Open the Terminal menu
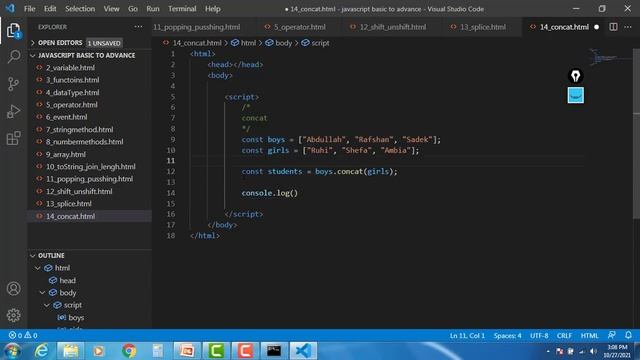Screen dimensions: 640x360 (182, 9)
